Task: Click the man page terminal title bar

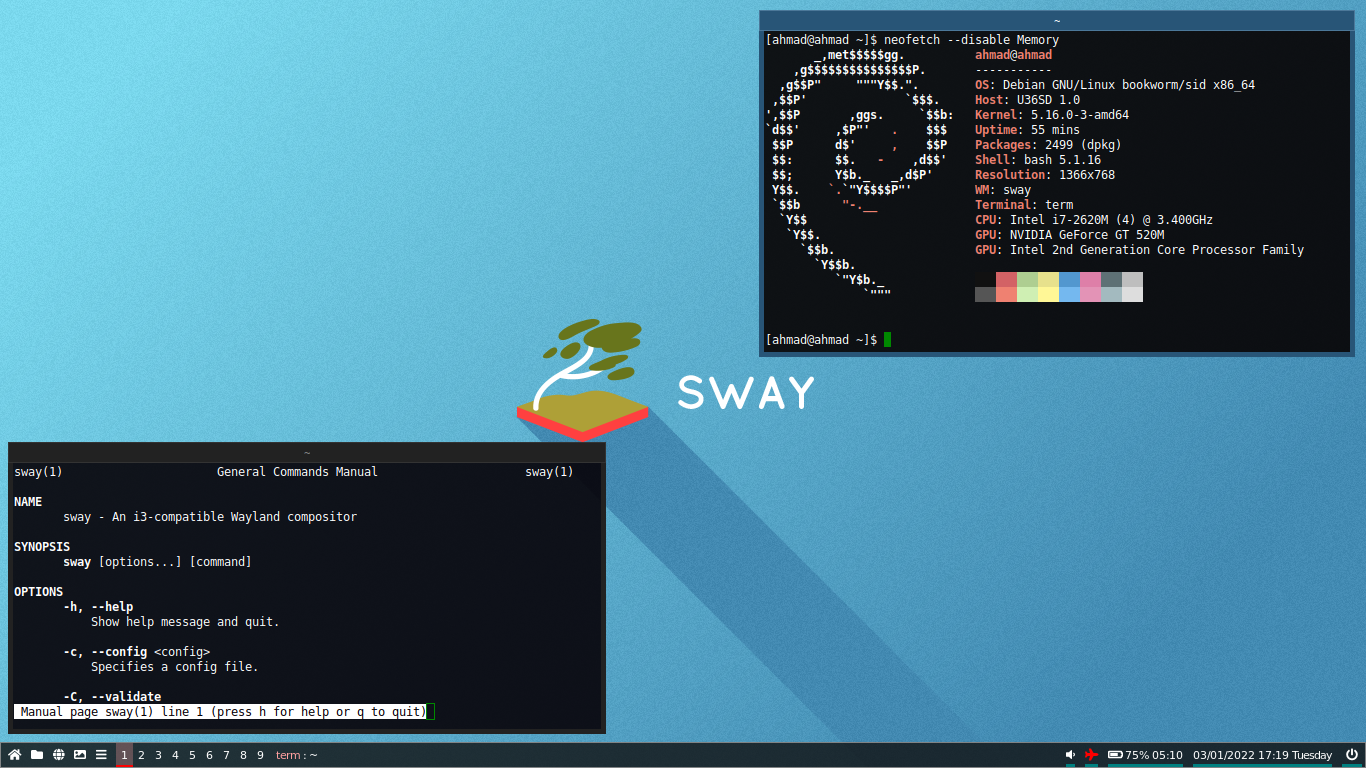Action: pos(307,453)
